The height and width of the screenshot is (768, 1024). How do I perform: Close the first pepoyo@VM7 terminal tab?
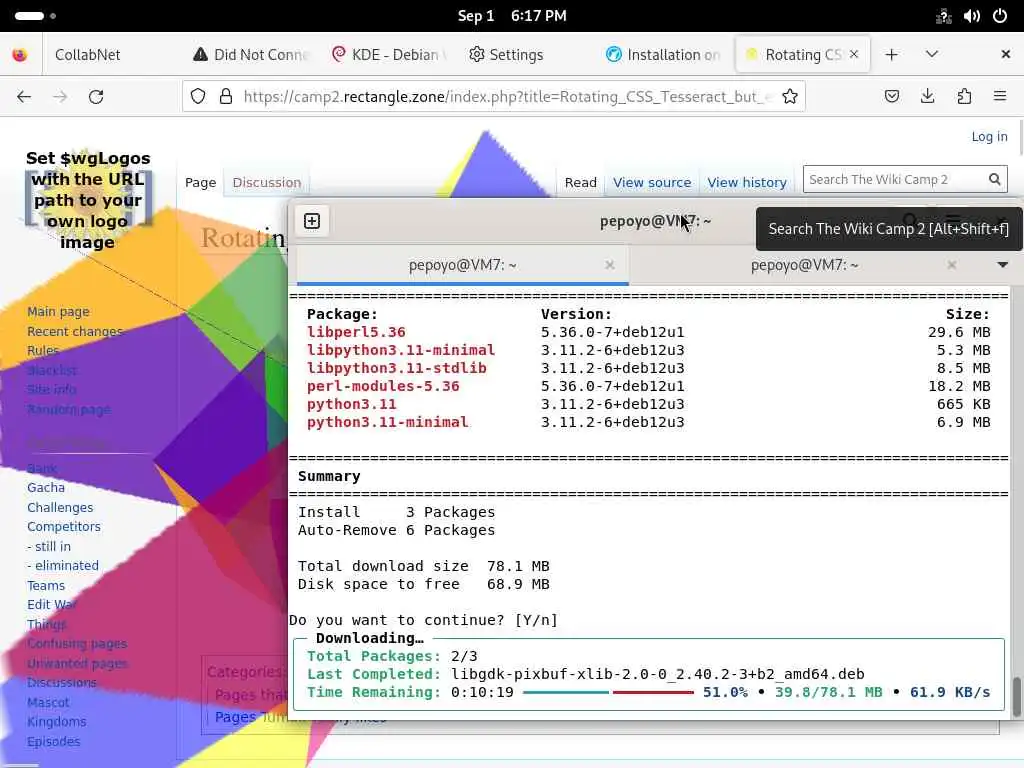[x=609, y=264]
